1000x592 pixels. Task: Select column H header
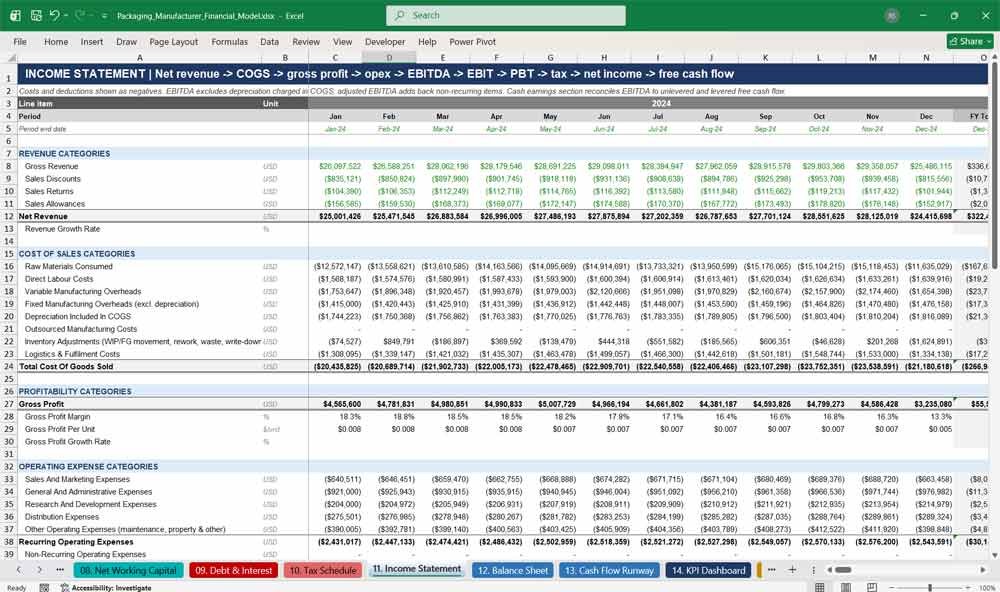604,58
